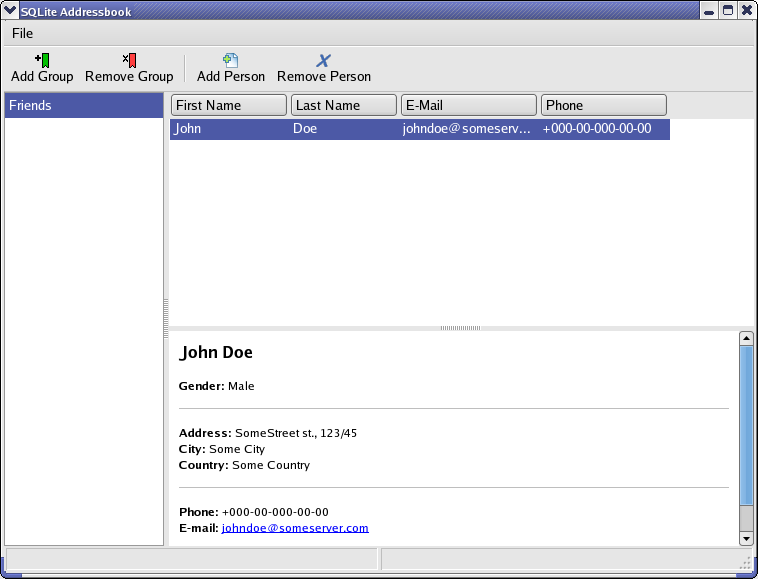Select the Friends group in sidebar
758x579 pixels.
coord(84,105)
